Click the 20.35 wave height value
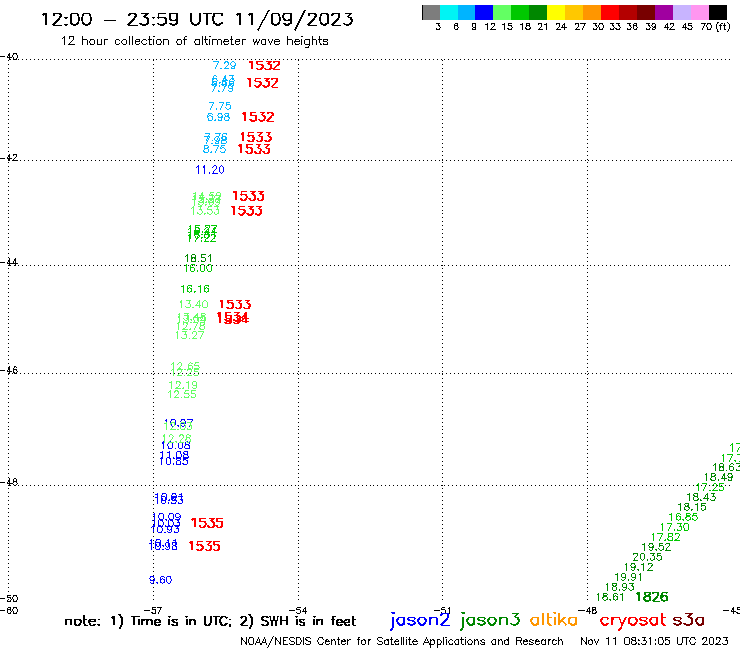The height and width of the screenshot is (650, 740). pyautogui.click(x=647, y=557)
